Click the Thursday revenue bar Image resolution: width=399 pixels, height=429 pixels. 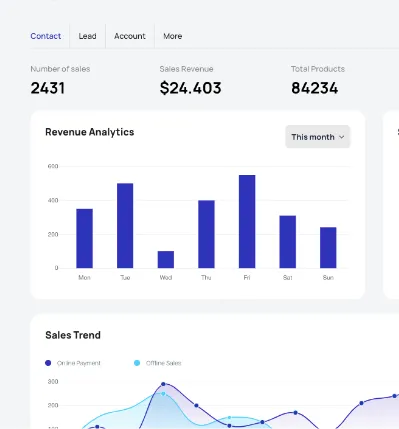(x=206, y=234)
